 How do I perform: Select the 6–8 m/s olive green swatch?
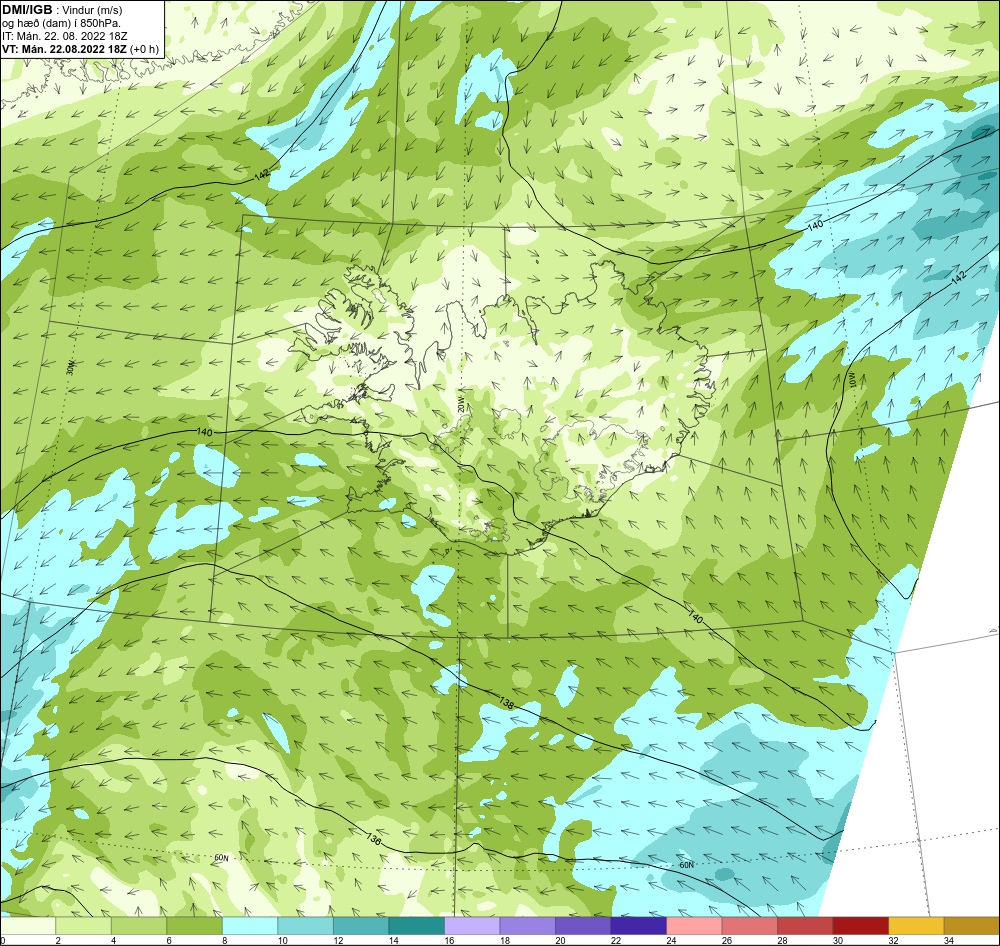pyautogui.click(x=195, y=926)
